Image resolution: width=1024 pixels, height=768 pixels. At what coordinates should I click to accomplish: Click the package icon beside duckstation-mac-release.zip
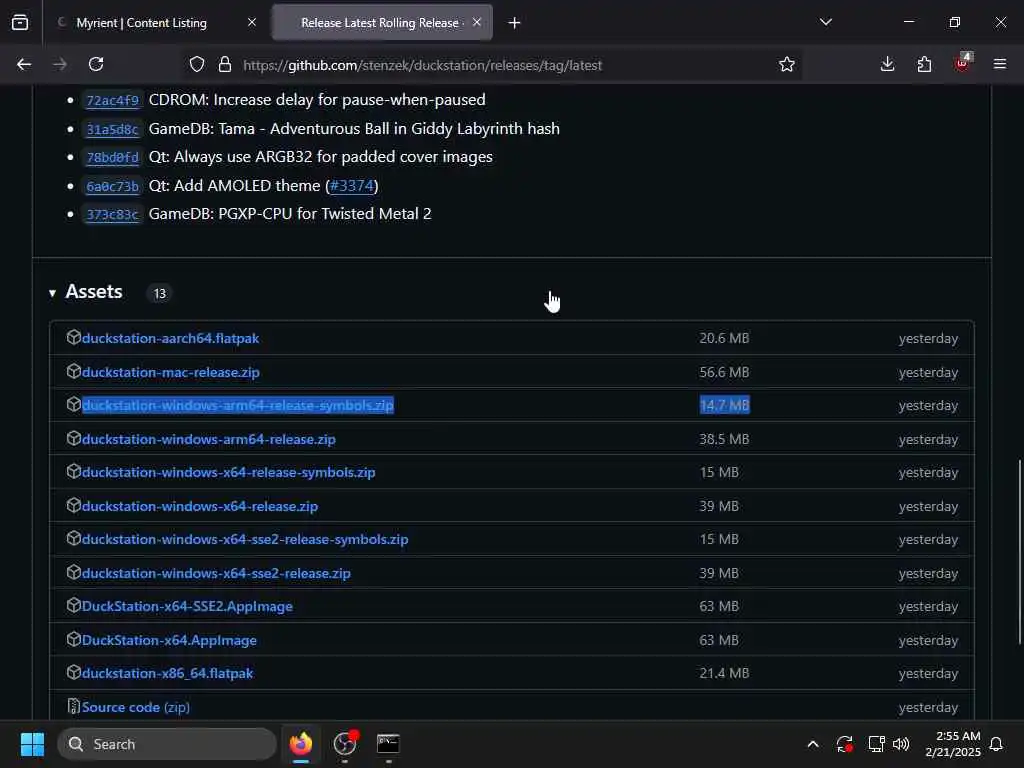coord(74,371)
